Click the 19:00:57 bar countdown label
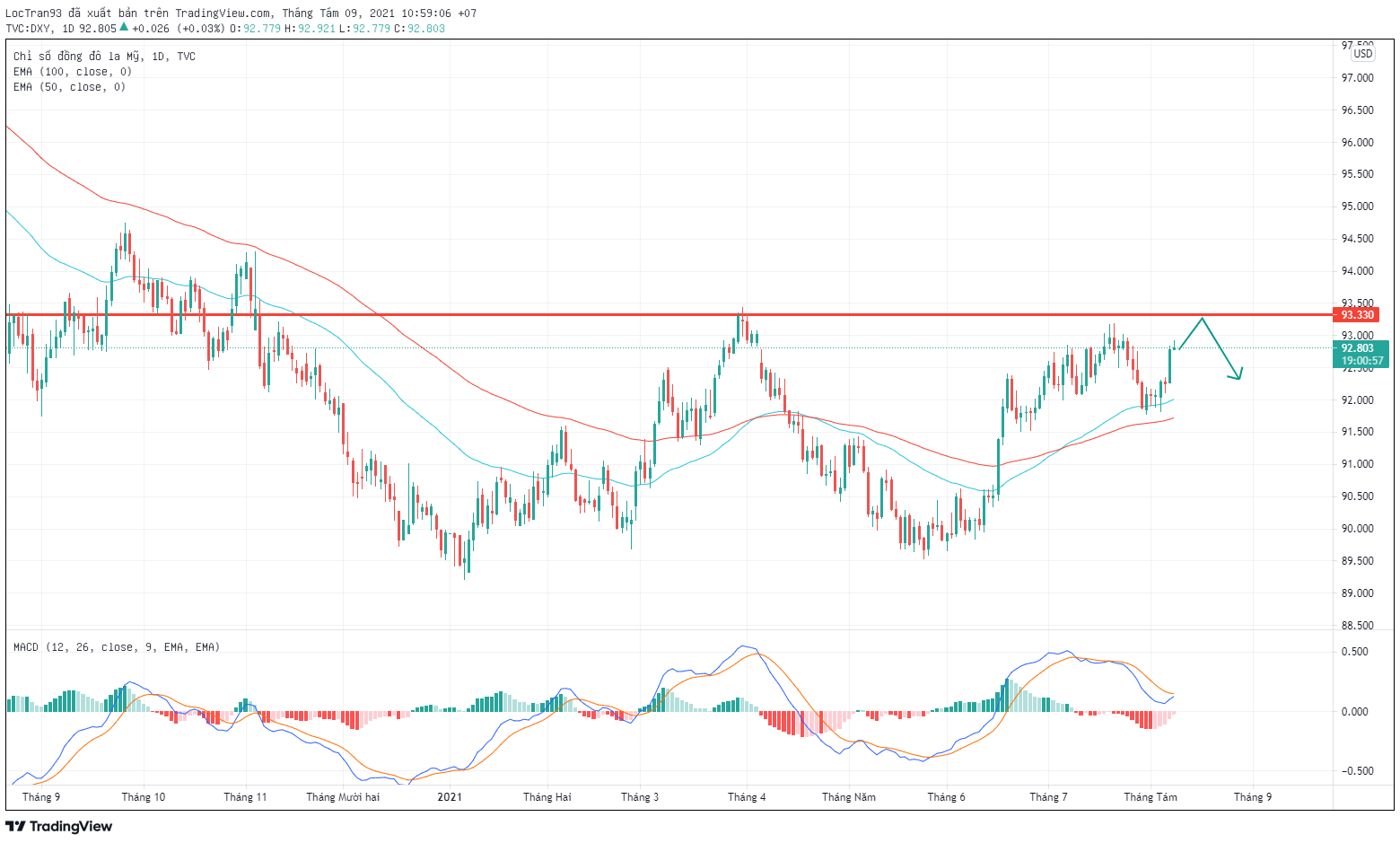Screen dimensions: 1400x843 [x=1362, y=361]
